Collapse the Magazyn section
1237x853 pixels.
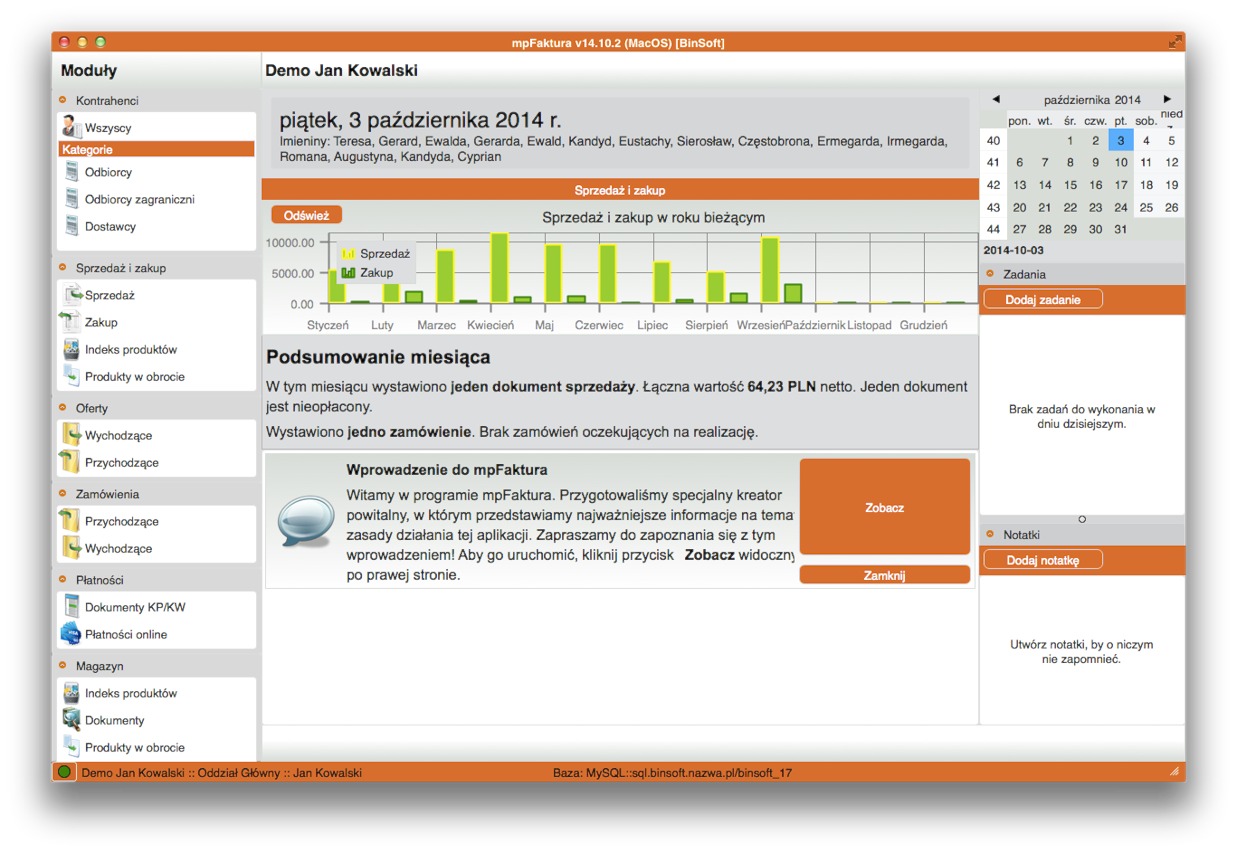63,666
